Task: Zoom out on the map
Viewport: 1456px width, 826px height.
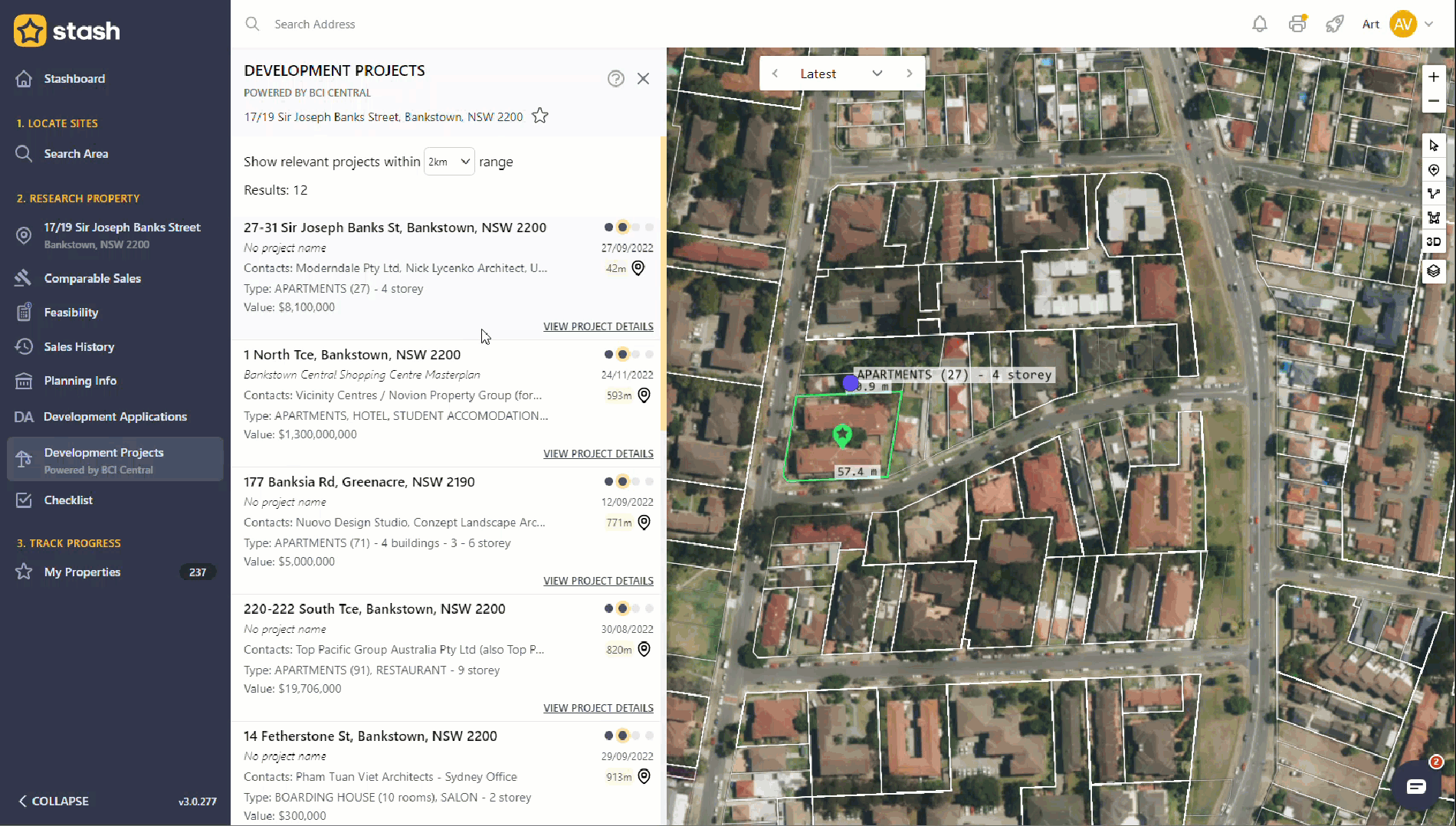Action: (1434, 101)
